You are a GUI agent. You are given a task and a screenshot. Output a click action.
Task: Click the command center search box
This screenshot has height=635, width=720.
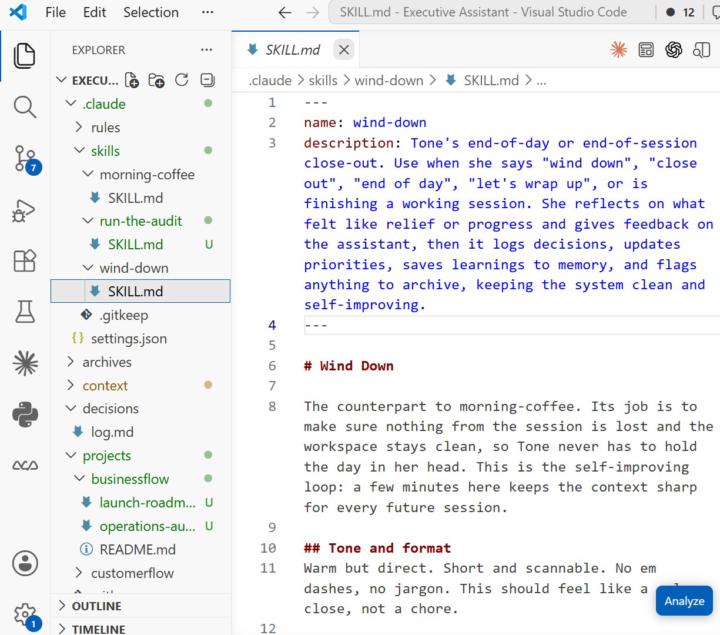483,12
